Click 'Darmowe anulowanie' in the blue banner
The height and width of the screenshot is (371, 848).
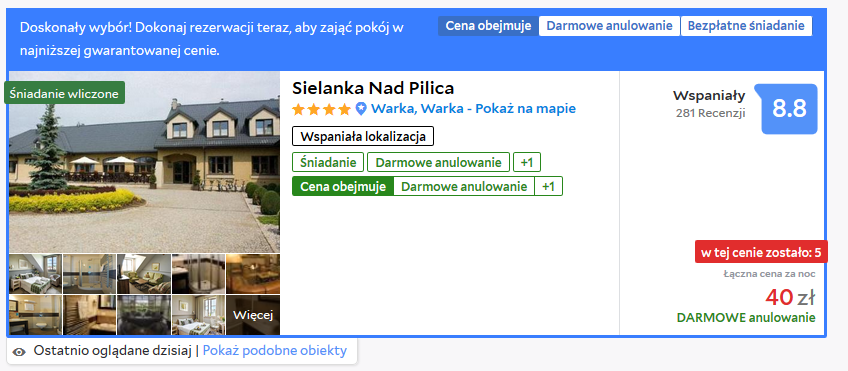610,26
